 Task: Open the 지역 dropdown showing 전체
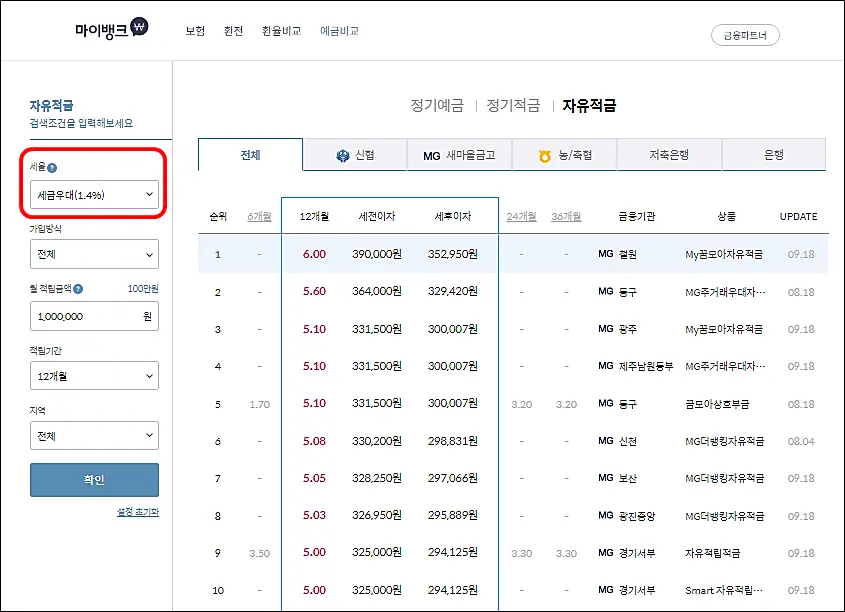pyautogui.click(x=94, y=435)
